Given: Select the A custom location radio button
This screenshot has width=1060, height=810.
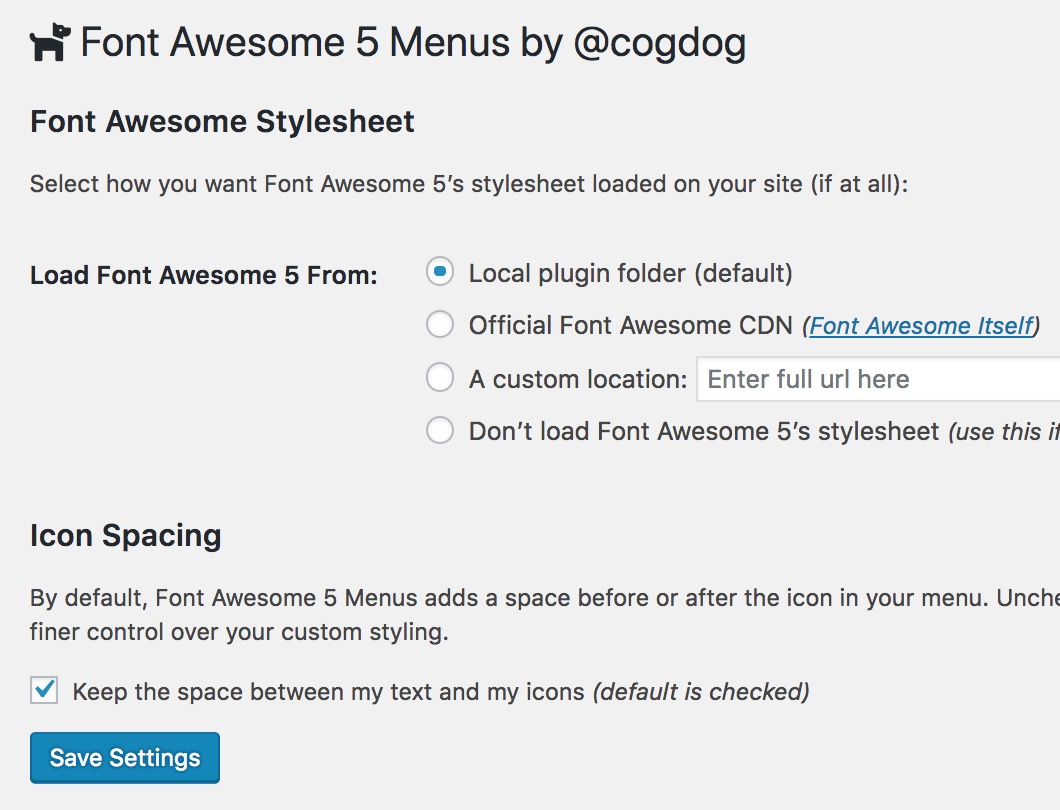Looking at the screenshot, I should (440, 378).
